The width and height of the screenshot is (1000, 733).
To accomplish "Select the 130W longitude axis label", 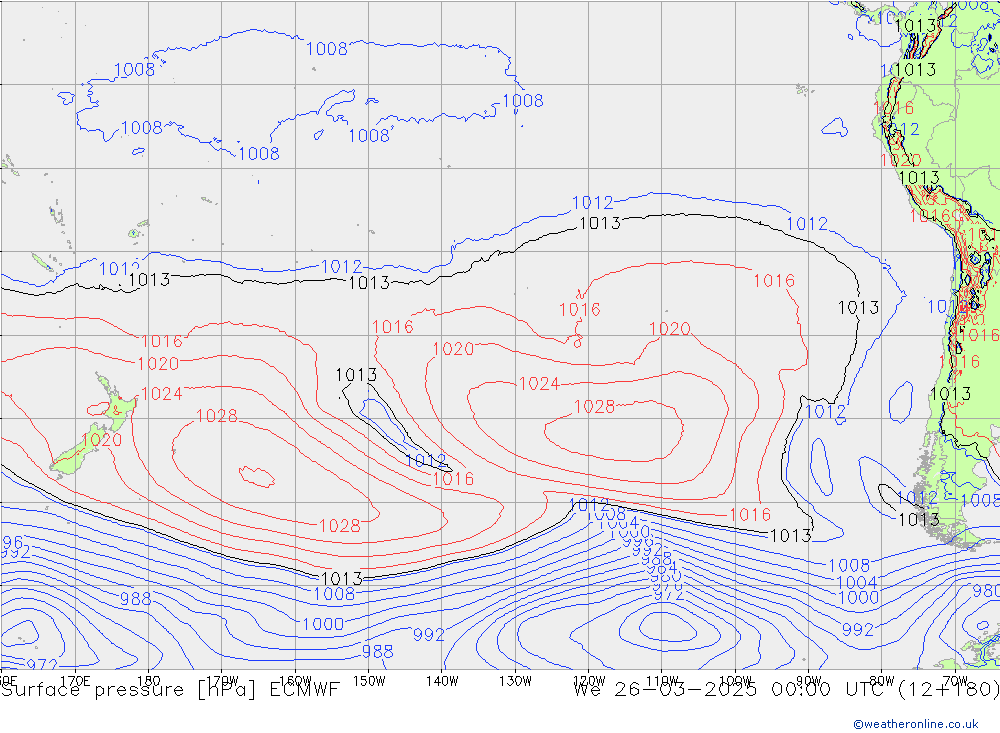I will click(515, 681).
